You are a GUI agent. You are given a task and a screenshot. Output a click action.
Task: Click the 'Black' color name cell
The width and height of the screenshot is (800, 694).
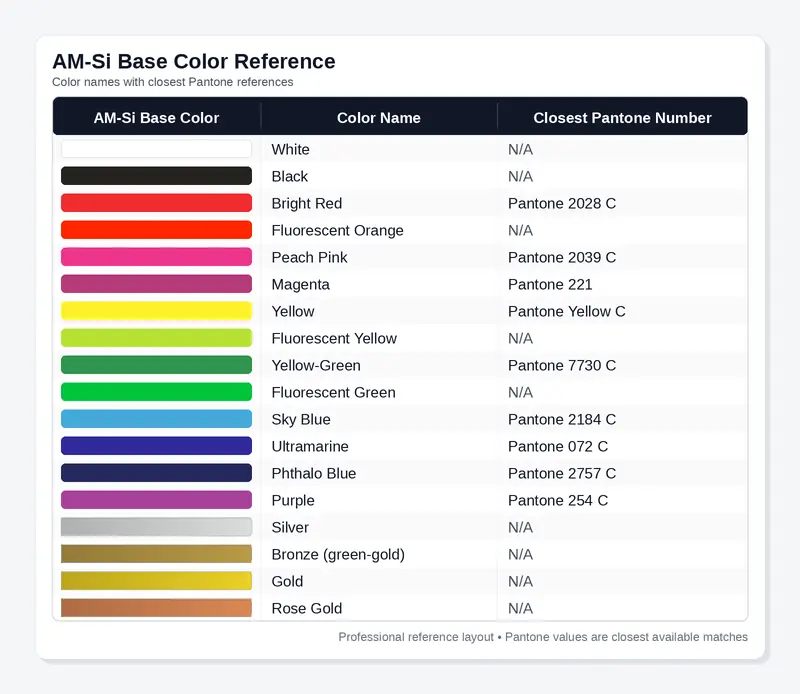click(x=289, y=177)
